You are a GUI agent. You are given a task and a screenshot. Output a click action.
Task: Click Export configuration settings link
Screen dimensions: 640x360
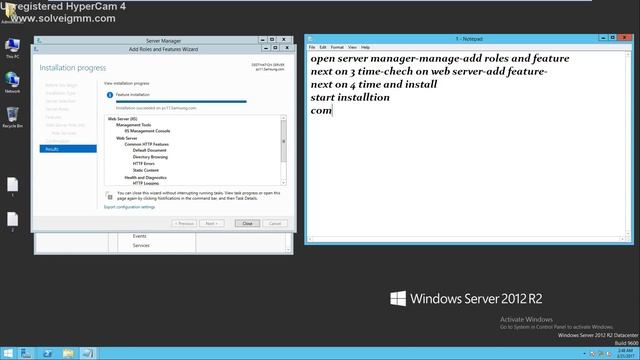click(129, 207)
